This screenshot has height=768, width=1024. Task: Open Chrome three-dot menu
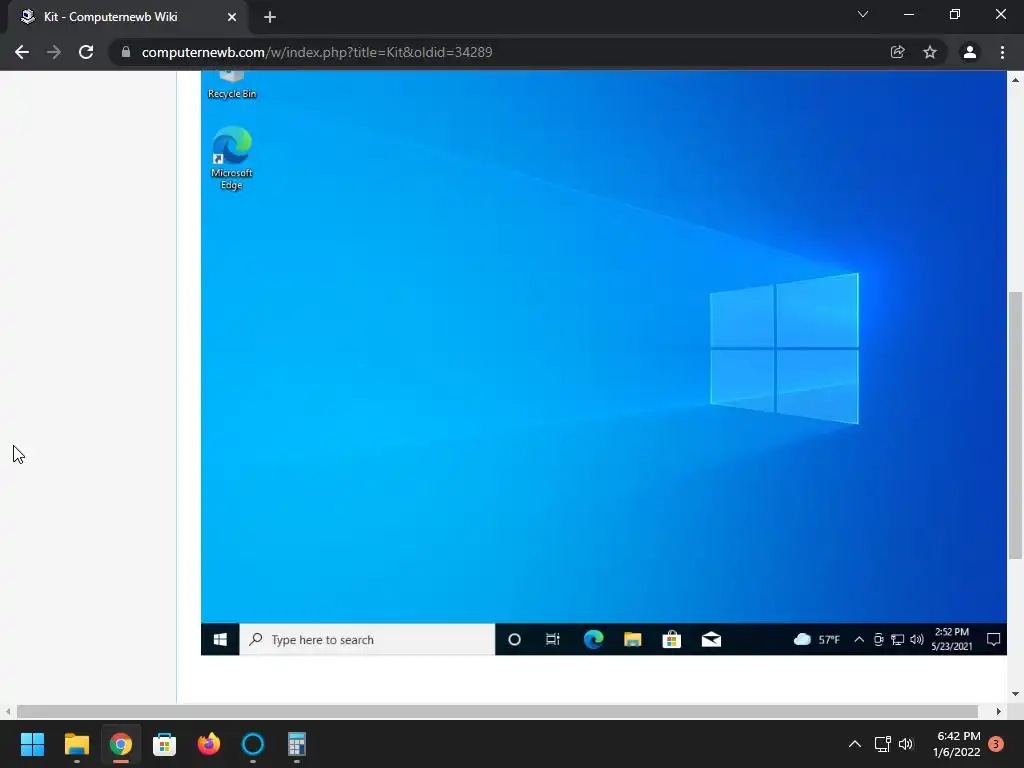(1002, 52)
